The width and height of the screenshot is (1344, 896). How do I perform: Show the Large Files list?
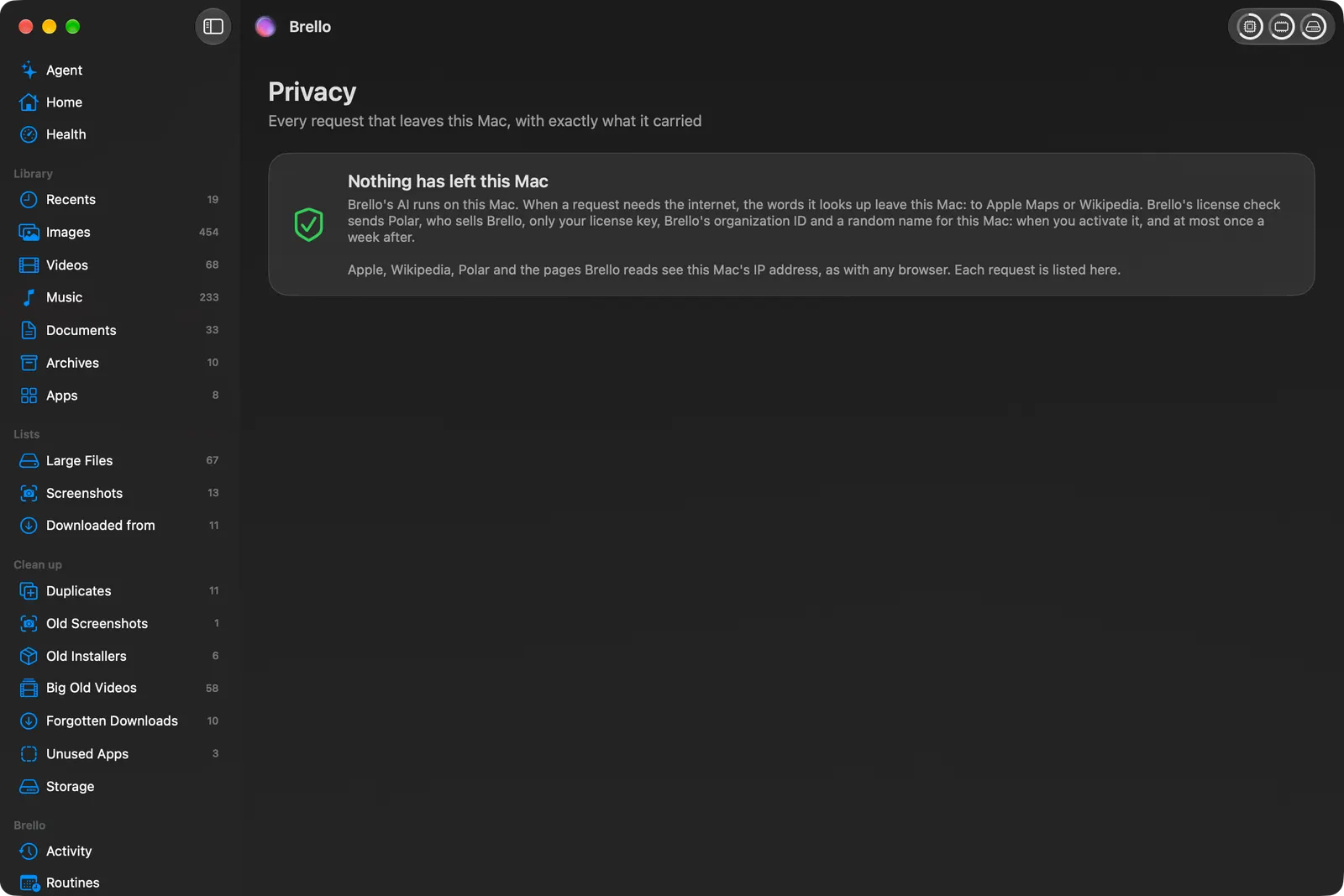tap(119, 460)
